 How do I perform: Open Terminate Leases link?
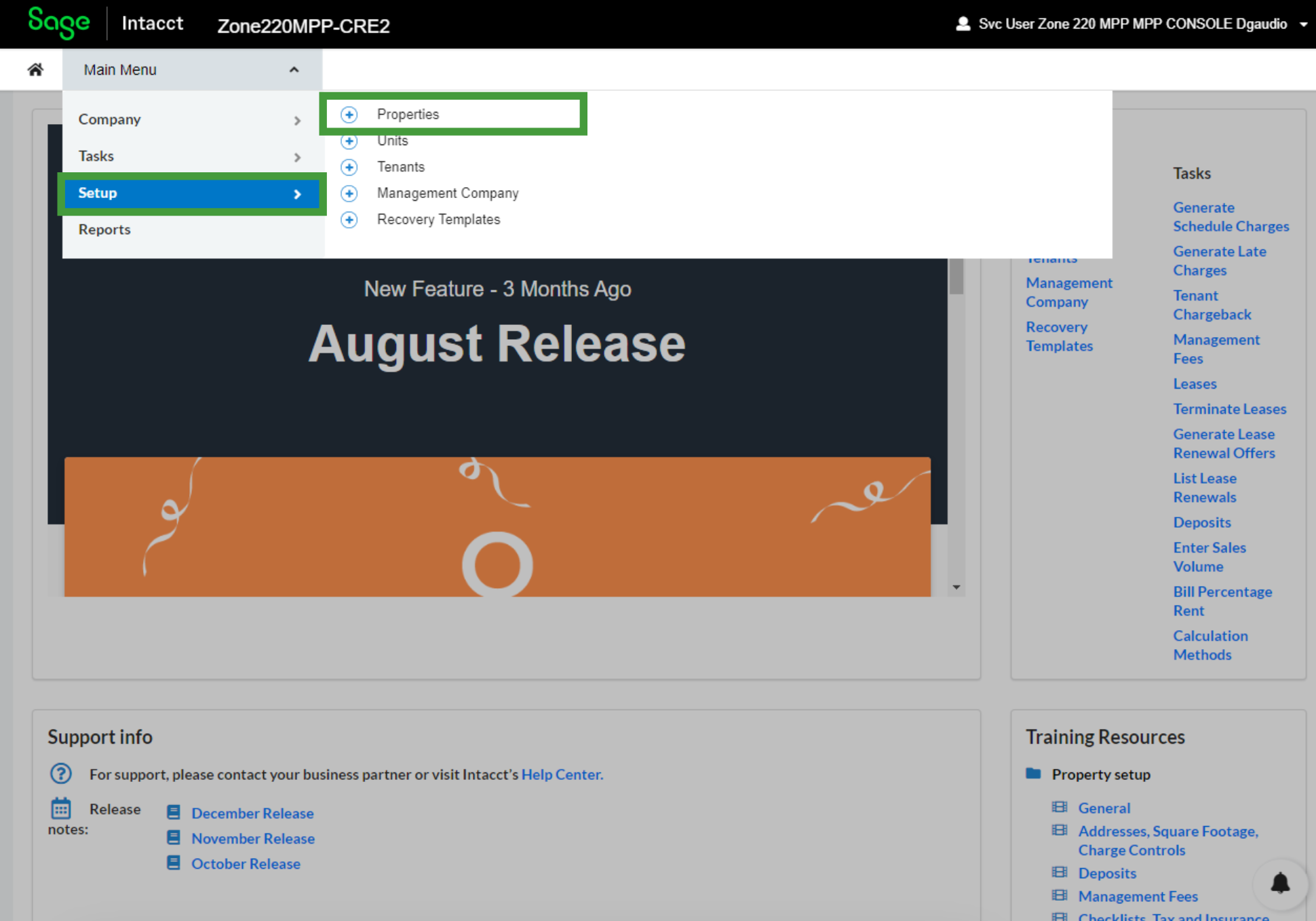click(1229, 409)
